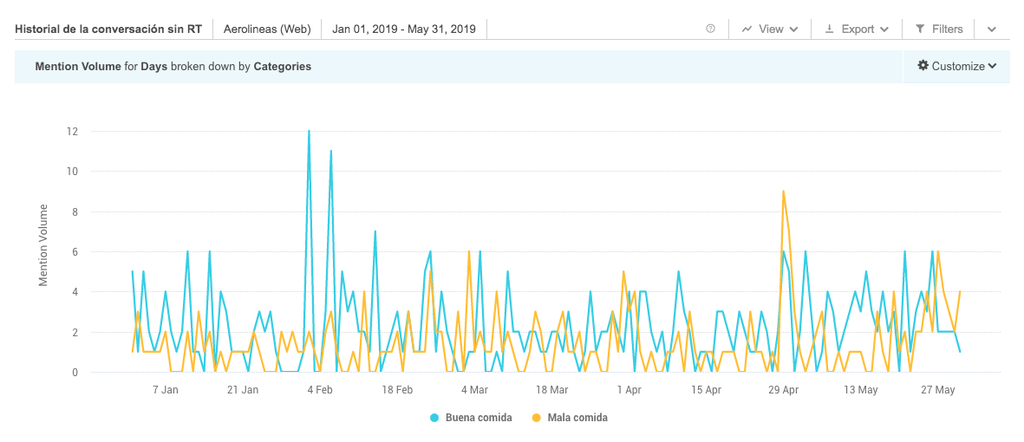This screenshot has height=442, width=1024.
Task: Expand the Export dropdown
Action: point(858,29)
